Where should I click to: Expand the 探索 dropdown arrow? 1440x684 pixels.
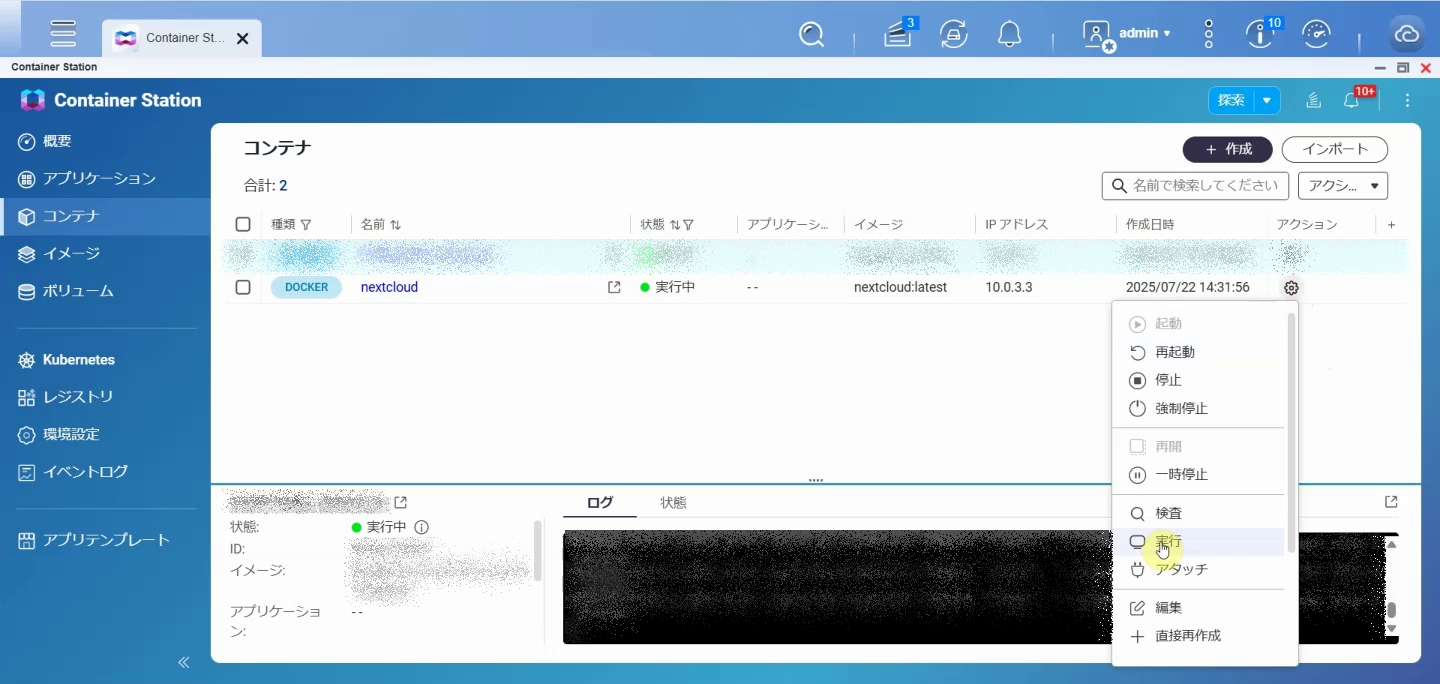(1268, 100)
